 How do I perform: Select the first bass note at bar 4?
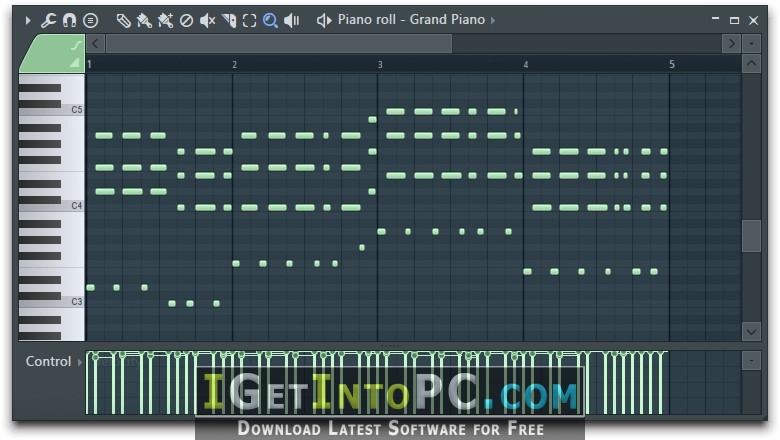(528, 271)
